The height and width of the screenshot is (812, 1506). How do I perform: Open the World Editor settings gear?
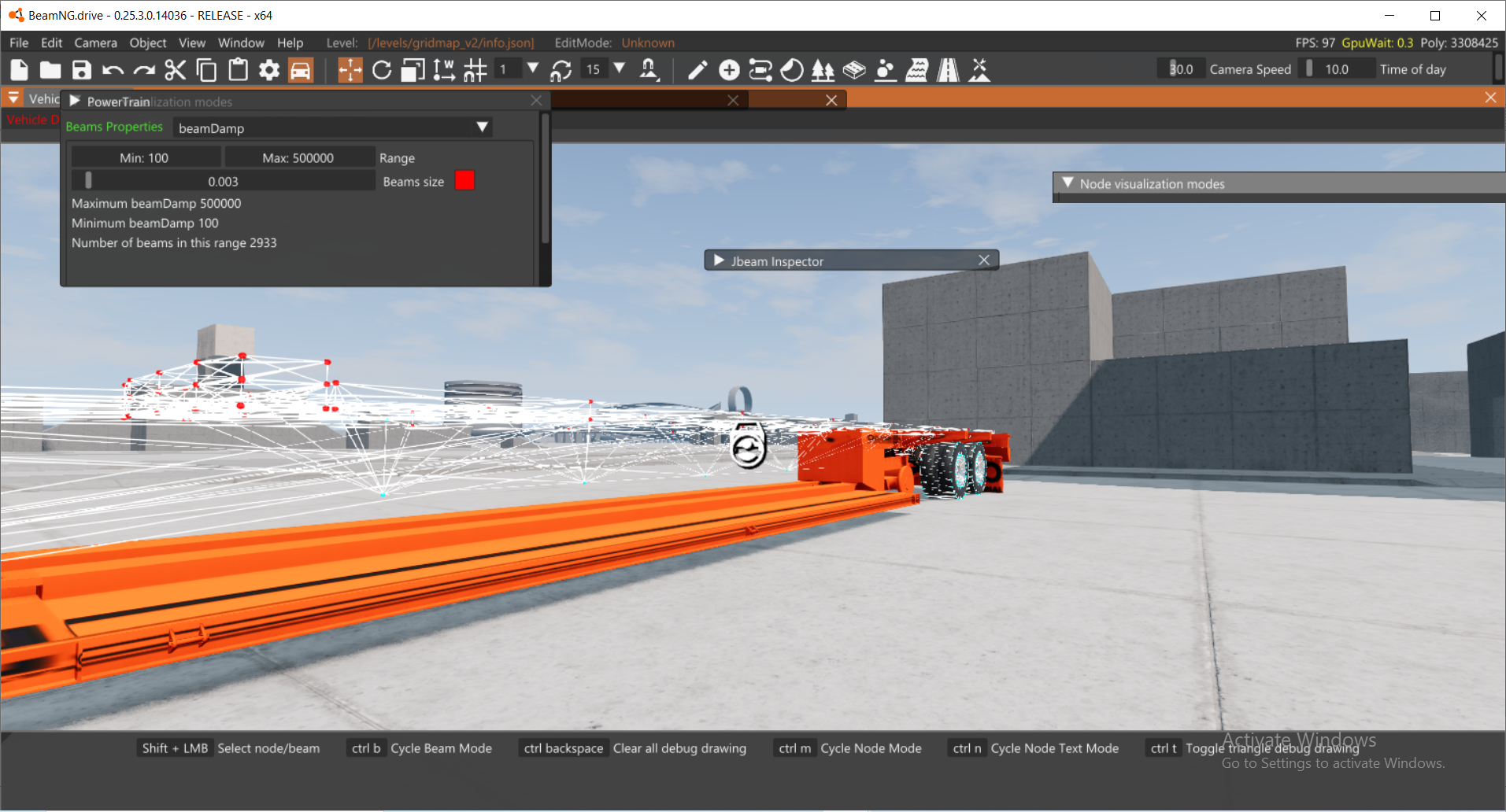point(268,70)
